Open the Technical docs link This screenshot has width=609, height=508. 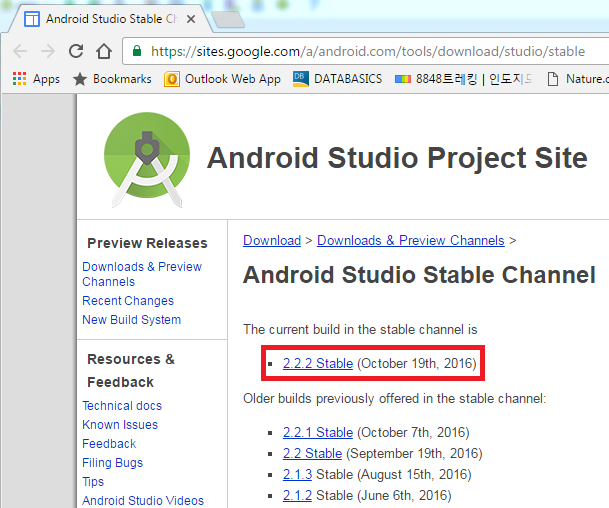click(x=122, y=405)
